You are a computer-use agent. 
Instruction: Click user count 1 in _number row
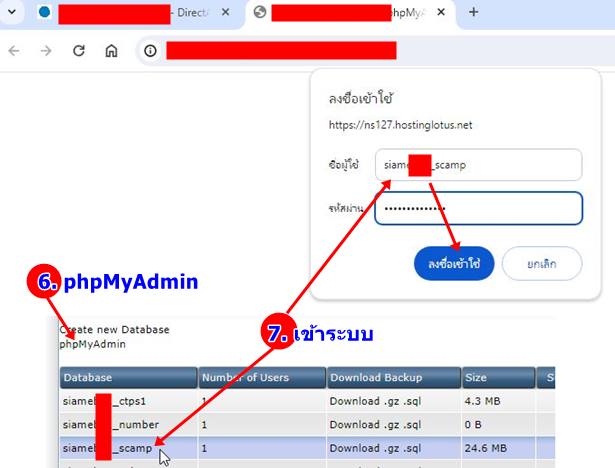point(204,425)
